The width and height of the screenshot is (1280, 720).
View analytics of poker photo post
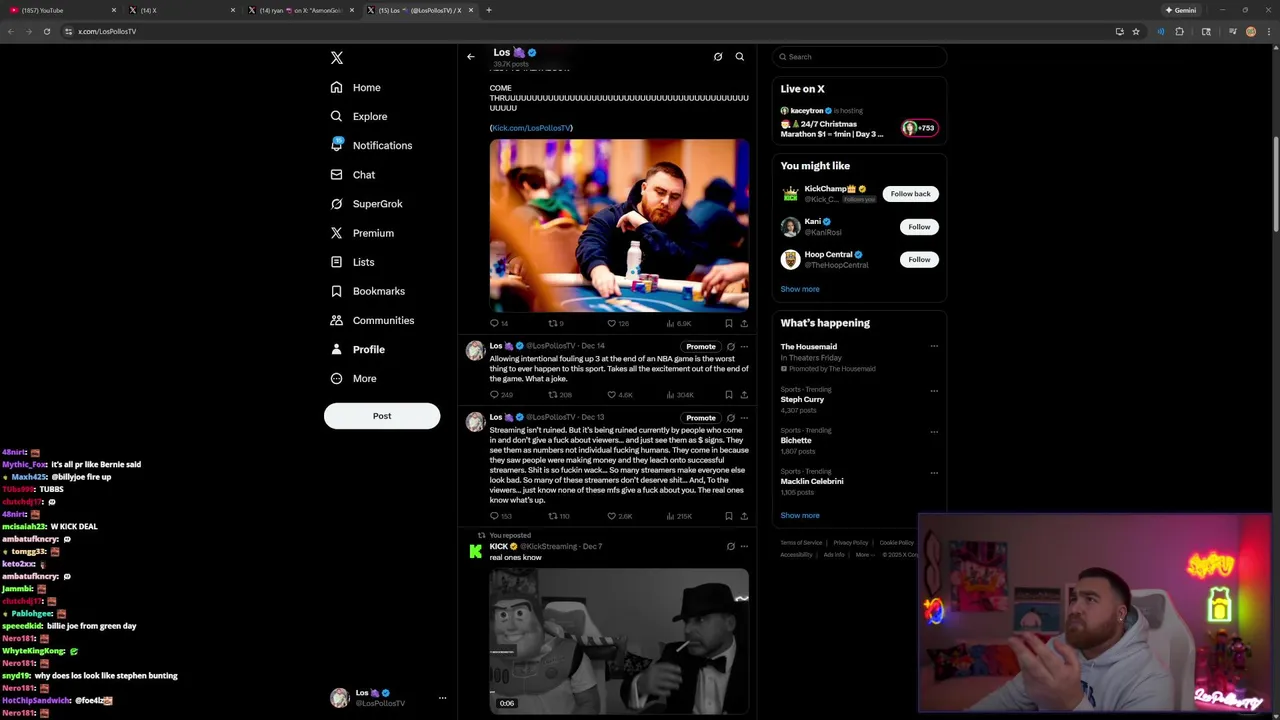point(679,324)
